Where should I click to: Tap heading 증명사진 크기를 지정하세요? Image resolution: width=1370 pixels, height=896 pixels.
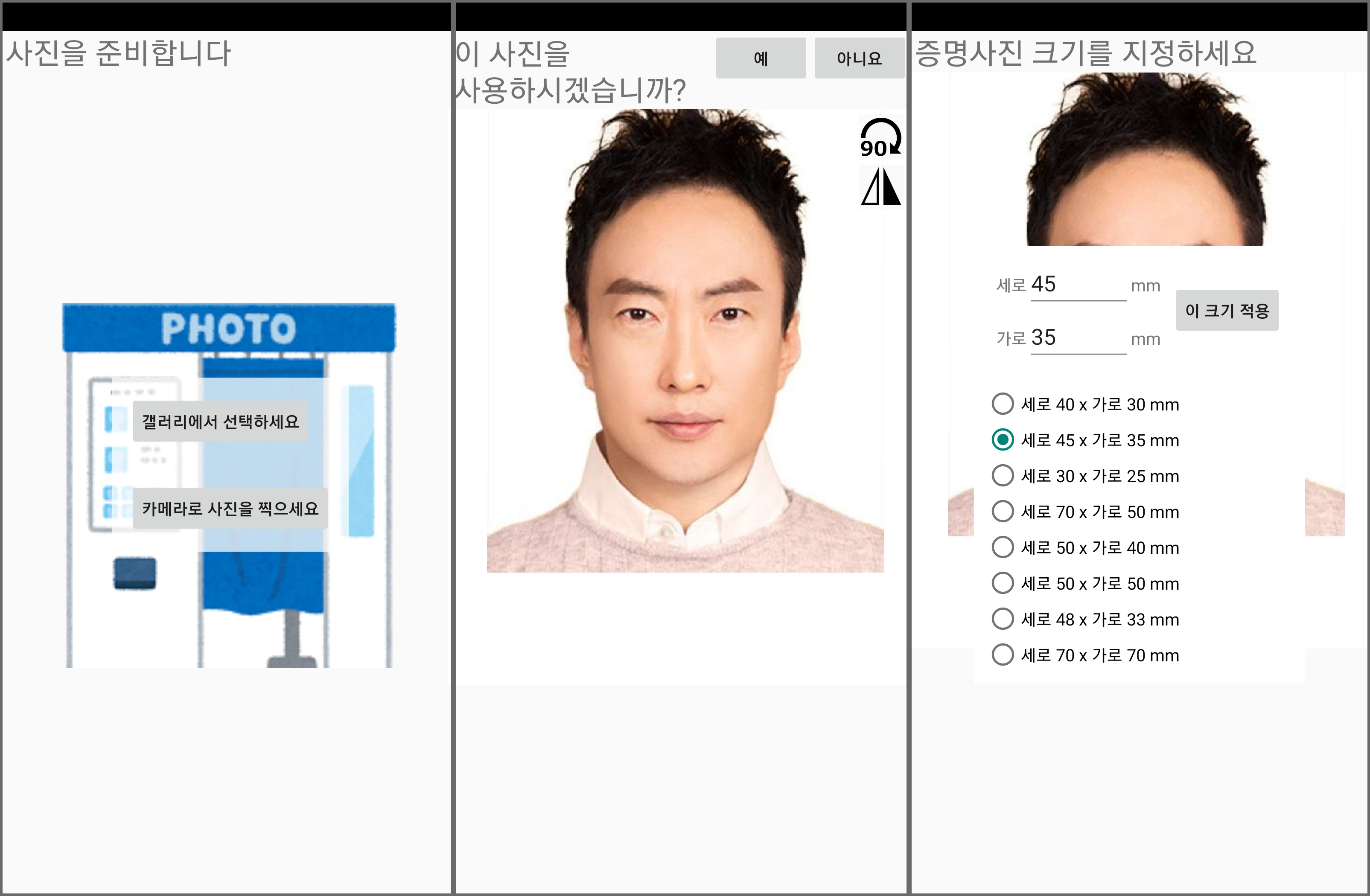pyautogui.click(x=1086, y=53)
